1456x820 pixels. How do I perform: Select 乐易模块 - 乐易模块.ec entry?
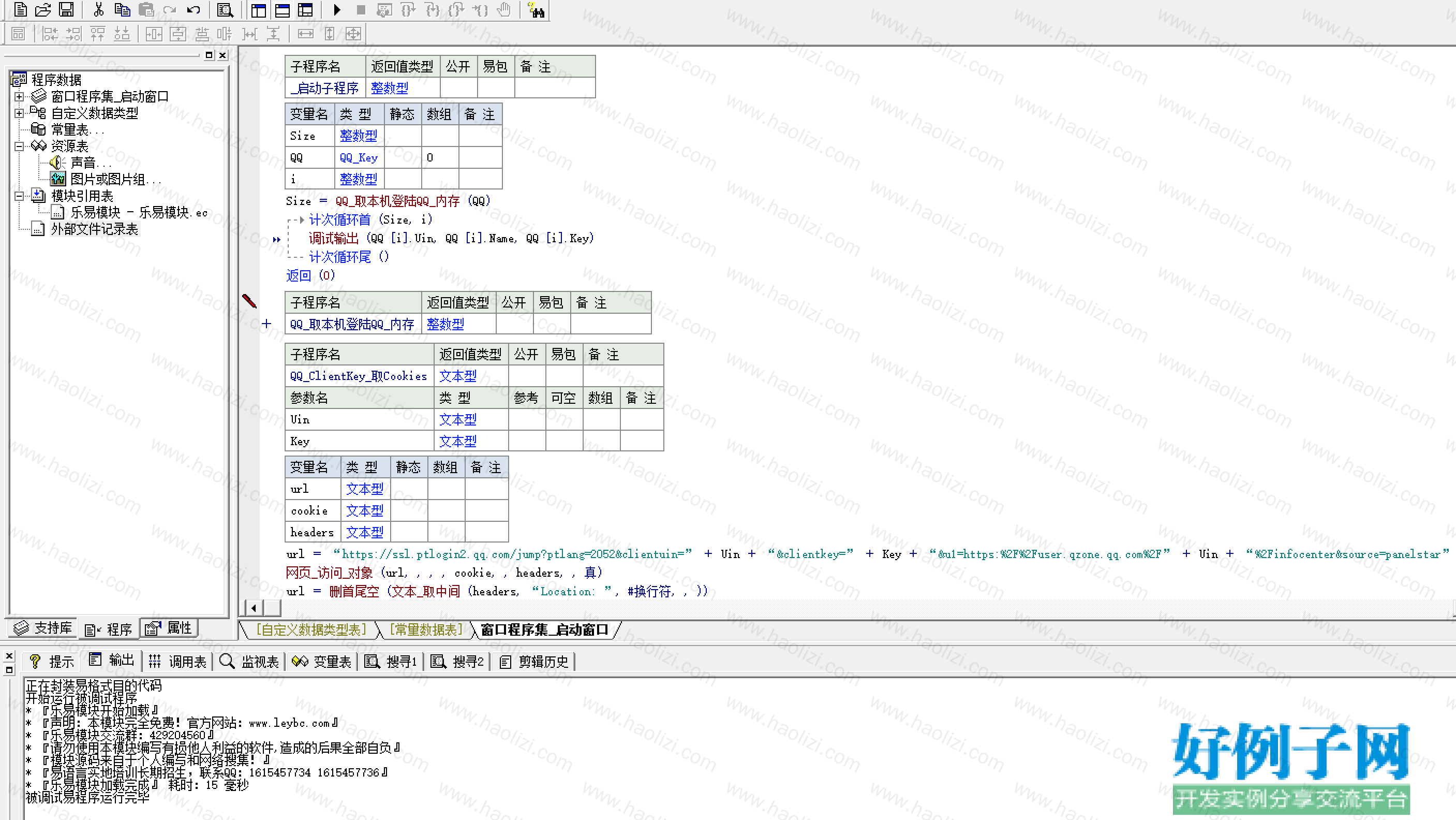pos(139,213)
